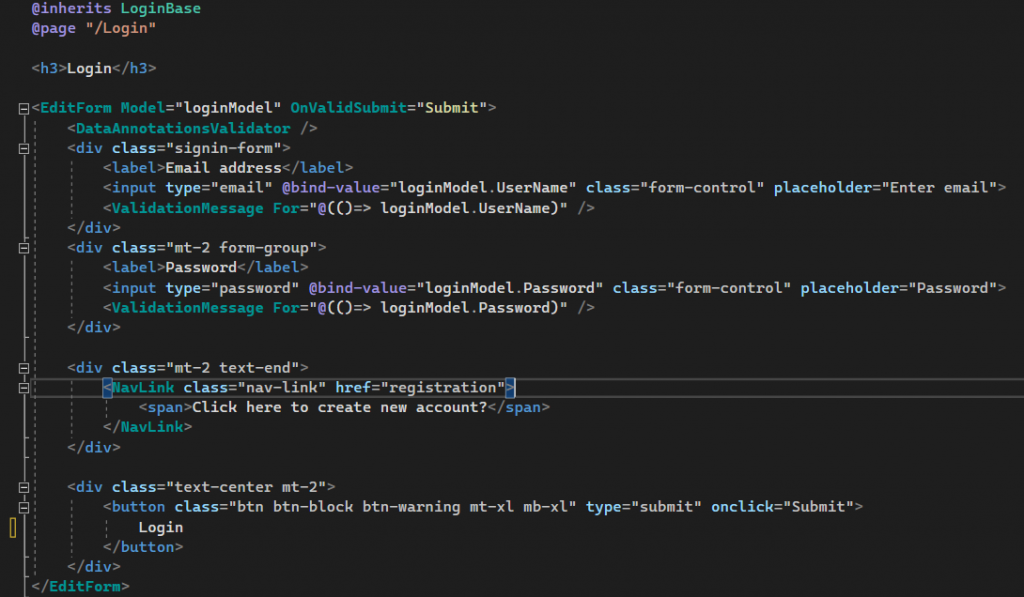
Task: Click the loginModel.Password bind-value text
Action: tap(510, 288)
